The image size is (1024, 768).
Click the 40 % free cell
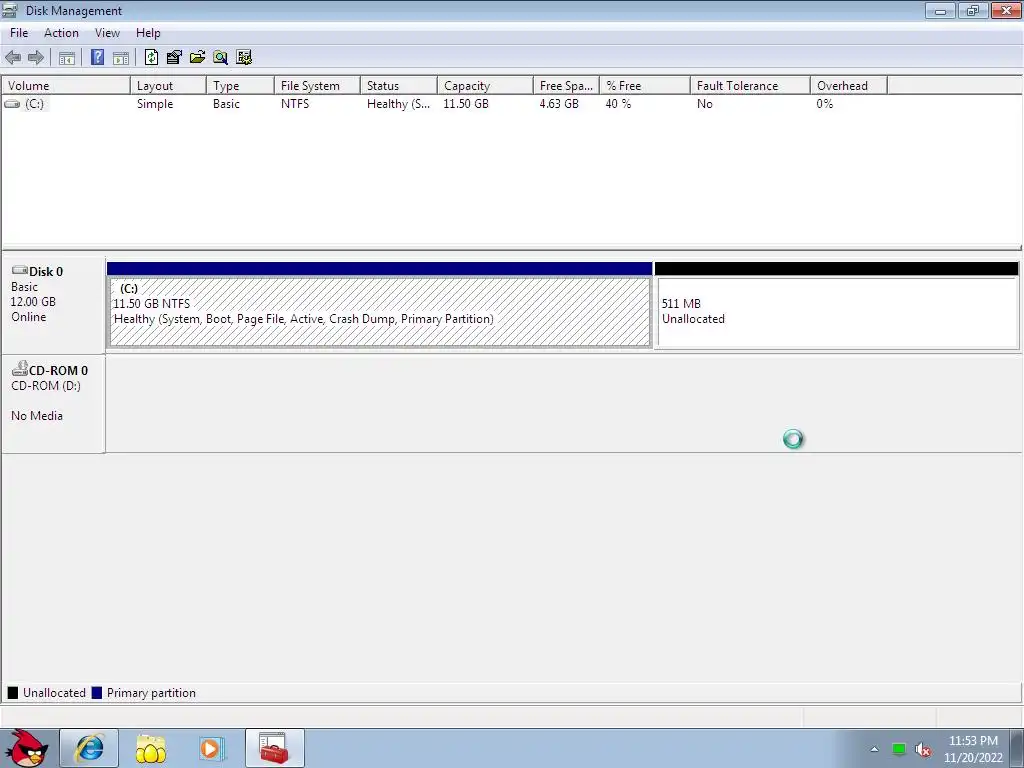[618, 104]
